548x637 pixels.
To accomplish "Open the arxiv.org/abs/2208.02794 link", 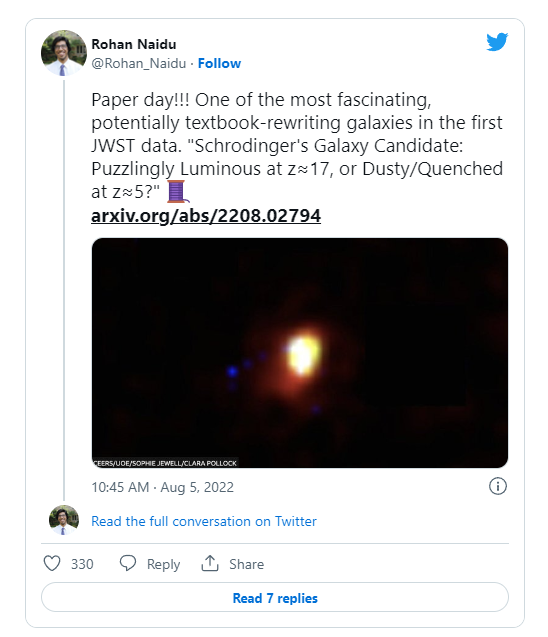I will (206, 215).
